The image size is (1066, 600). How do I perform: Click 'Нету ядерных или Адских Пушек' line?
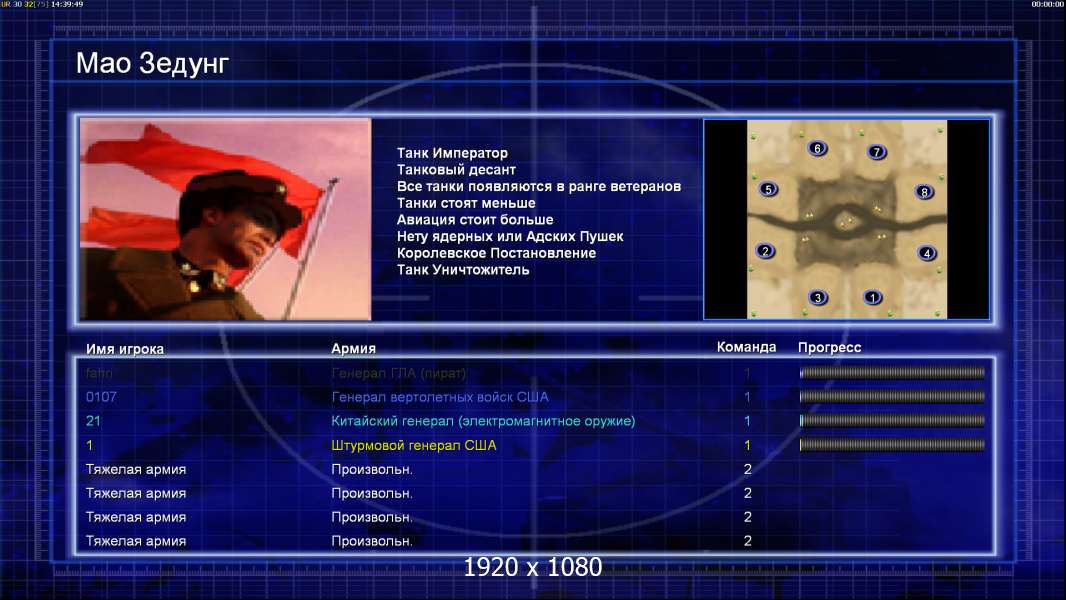(510, 236)
